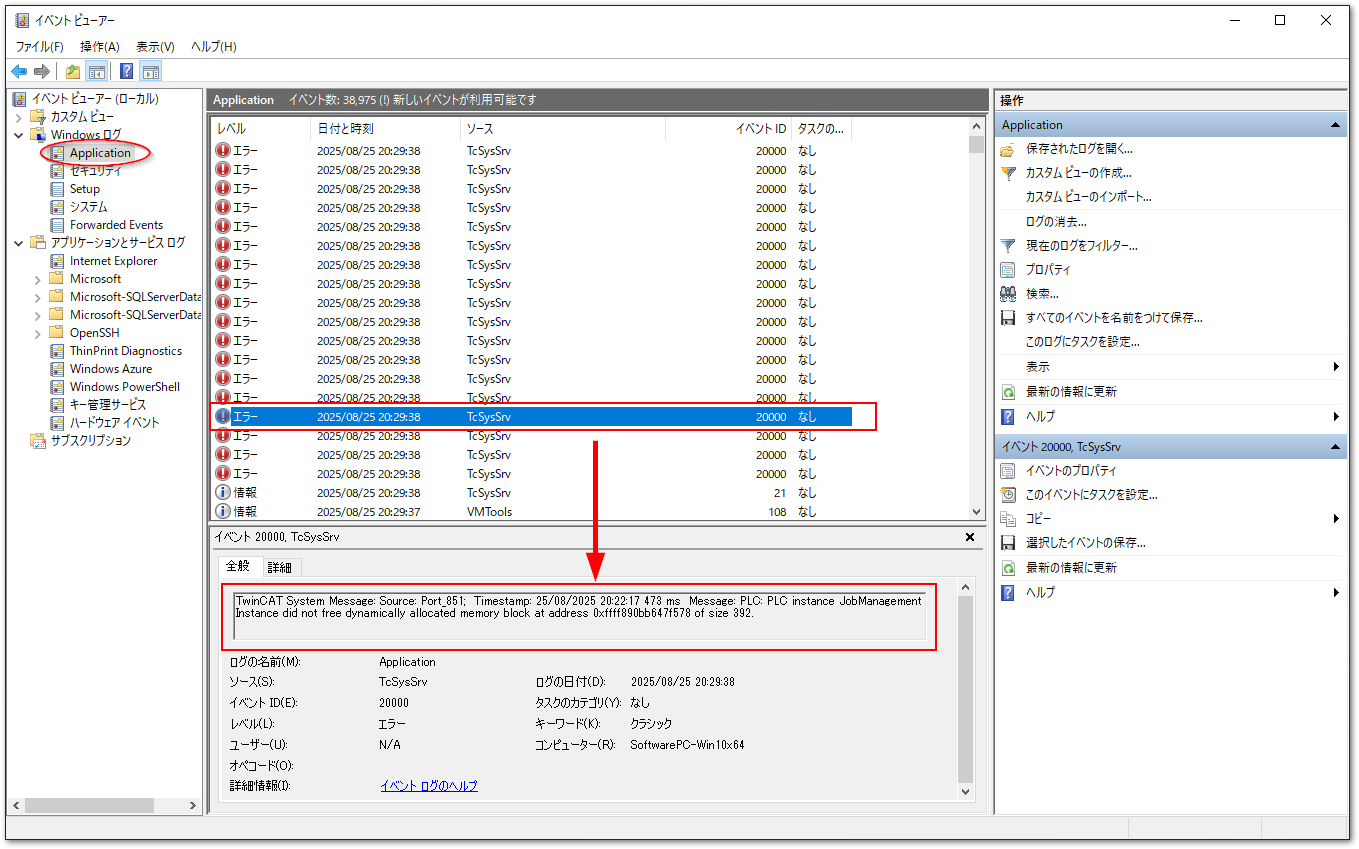
Task: Click 最新の情報に更新 under イベント 20000 section
Action: [x=1071, y=568]
